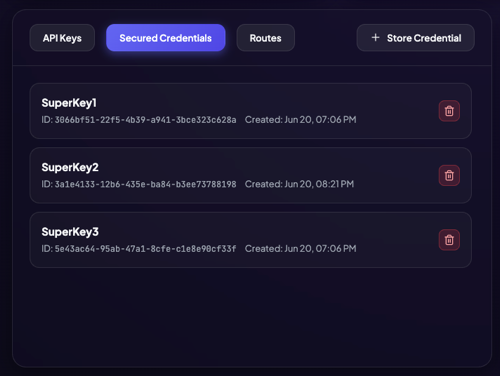Open the Routes tab

pyautogui.click(x=266, y=38)
